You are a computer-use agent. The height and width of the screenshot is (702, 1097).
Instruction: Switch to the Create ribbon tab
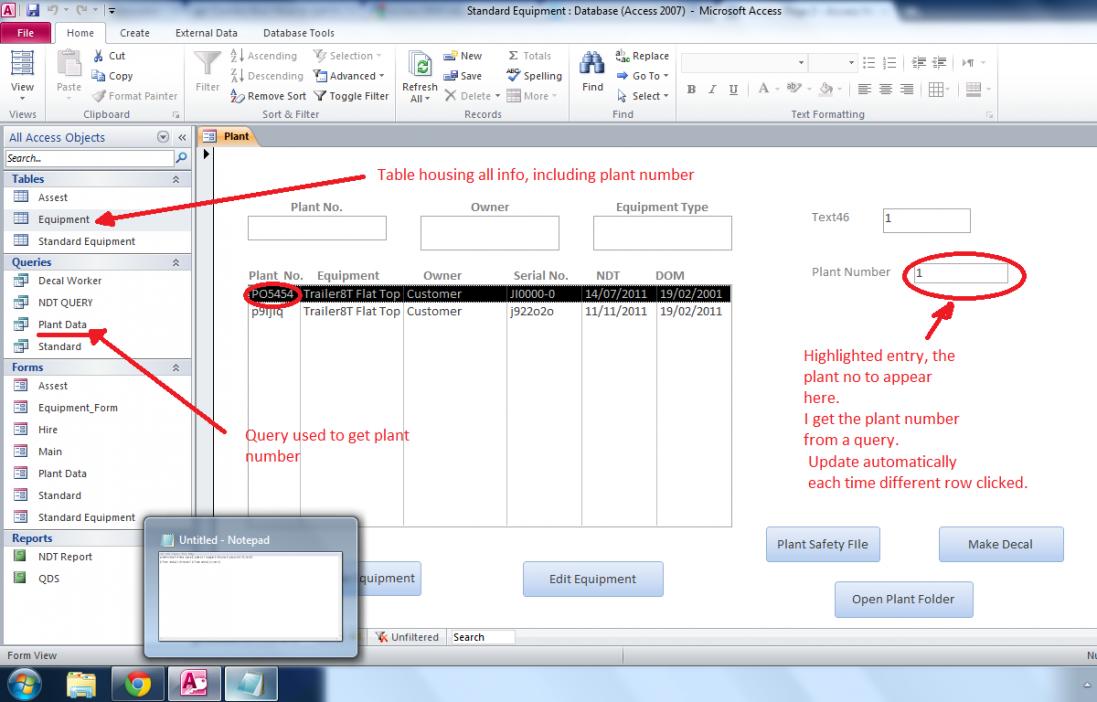click(x=134, y=33)
